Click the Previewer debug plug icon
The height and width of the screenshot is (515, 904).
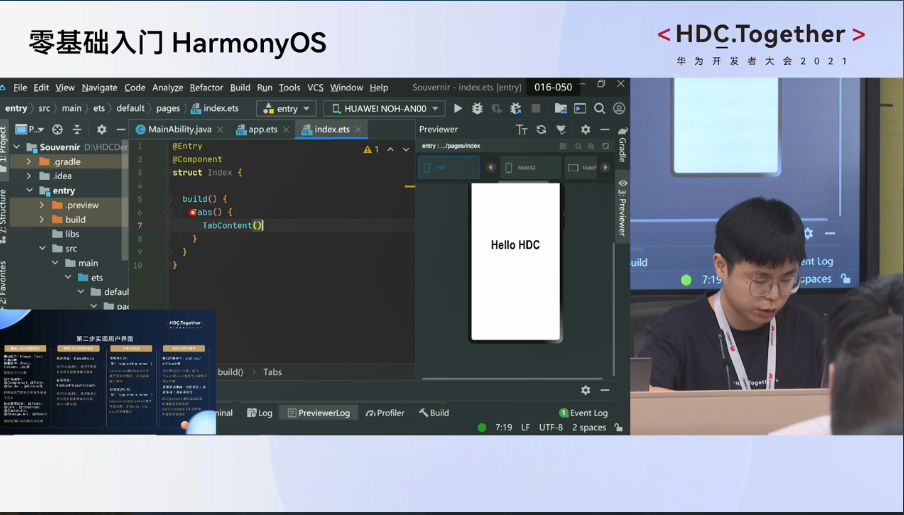click(561, 129)
